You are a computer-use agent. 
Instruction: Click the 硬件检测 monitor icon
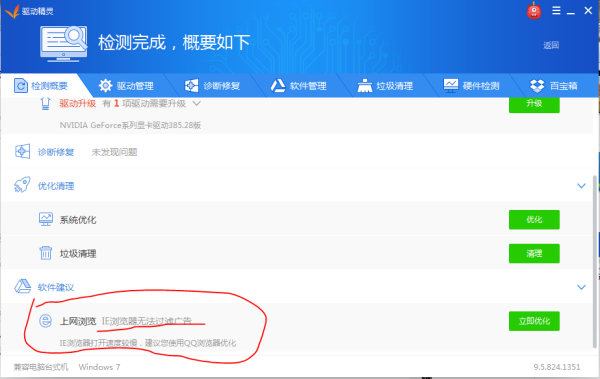pyautogui.click(x=451, y=85)
